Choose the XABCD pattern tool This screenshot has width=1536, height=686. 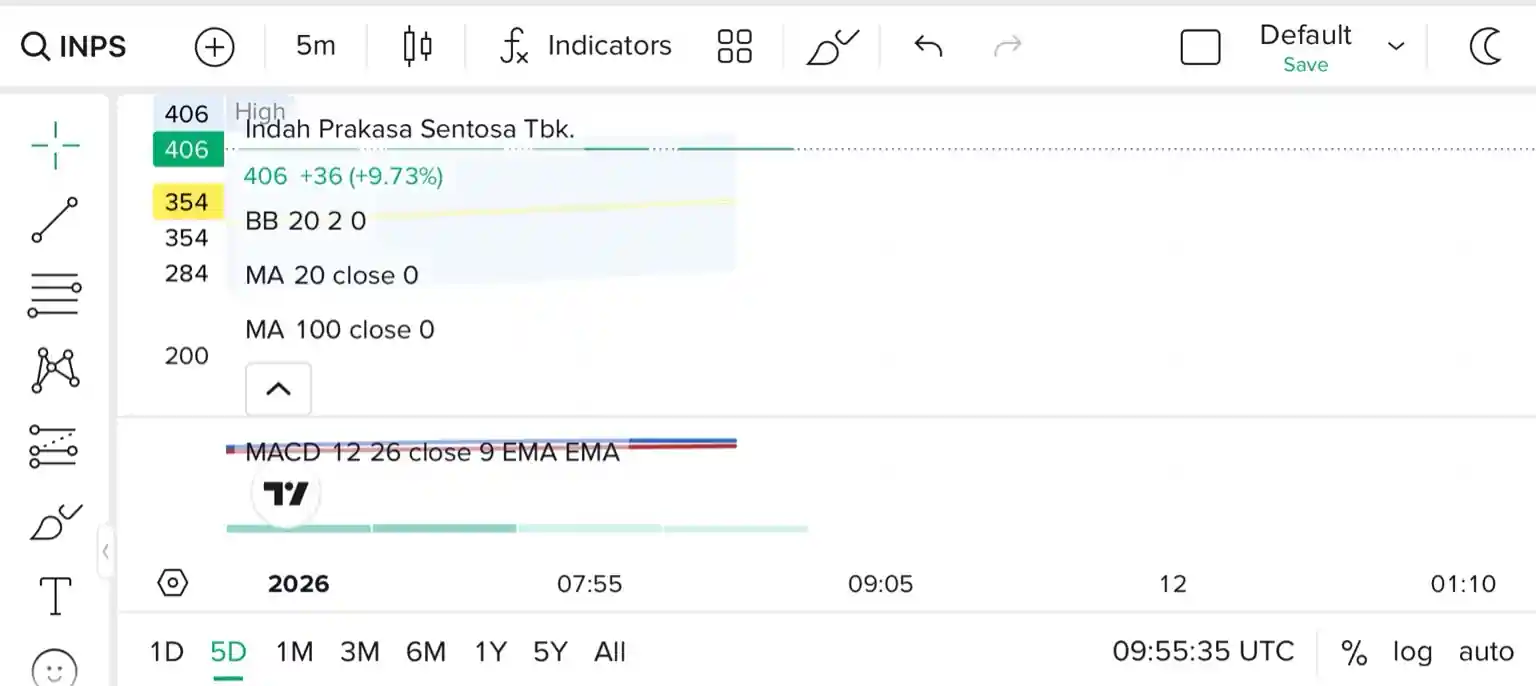pyautogui.click(x=55, y=370)
